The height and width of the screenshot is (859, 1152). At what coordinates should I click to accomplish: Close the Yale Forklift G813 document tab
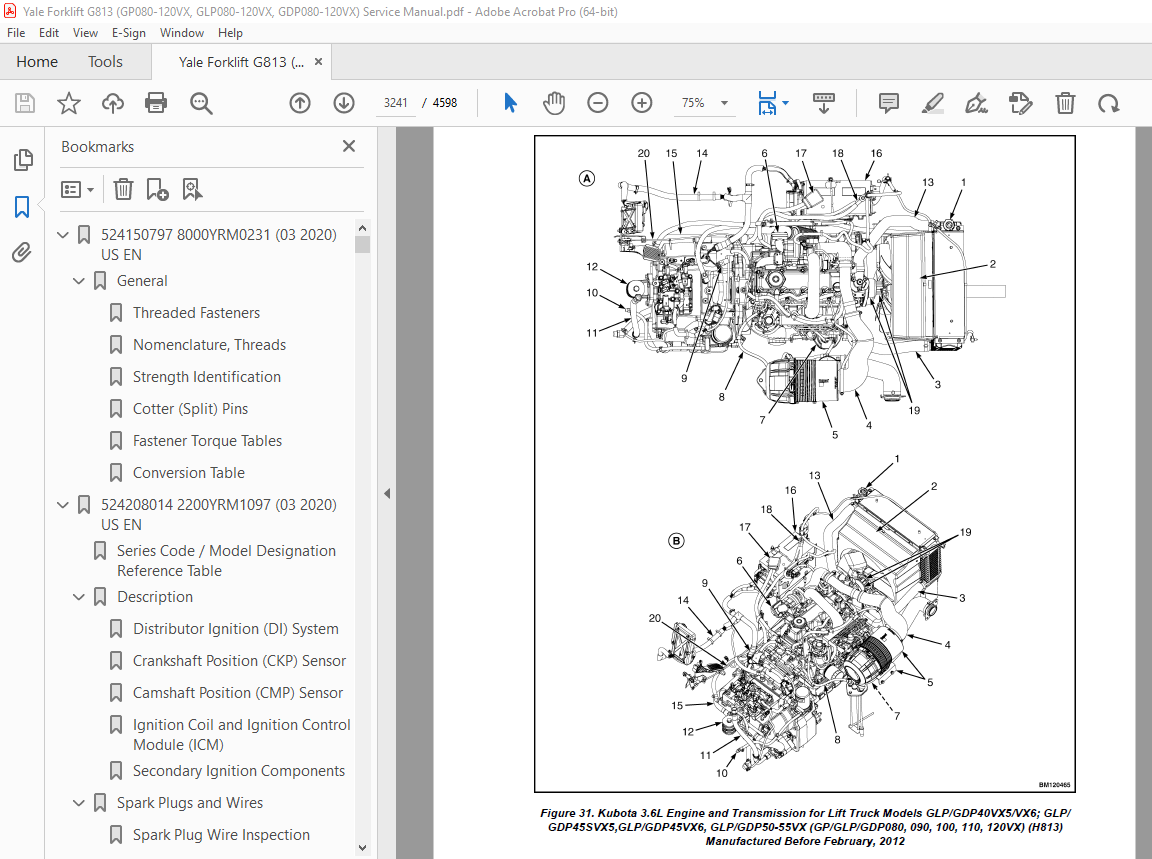[x=318, y=62]
